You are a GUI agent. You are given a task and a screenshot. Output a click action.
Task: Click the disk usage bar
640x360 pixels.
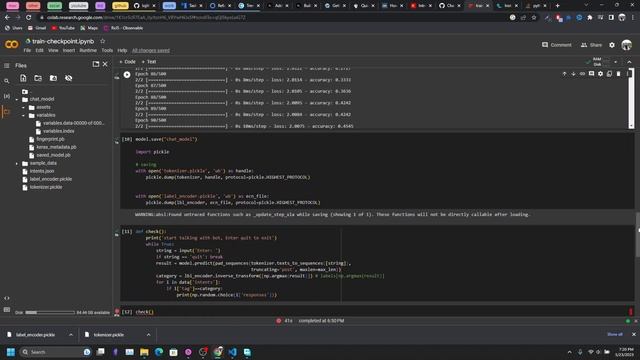pyautogui.click(x=50, y=313)
